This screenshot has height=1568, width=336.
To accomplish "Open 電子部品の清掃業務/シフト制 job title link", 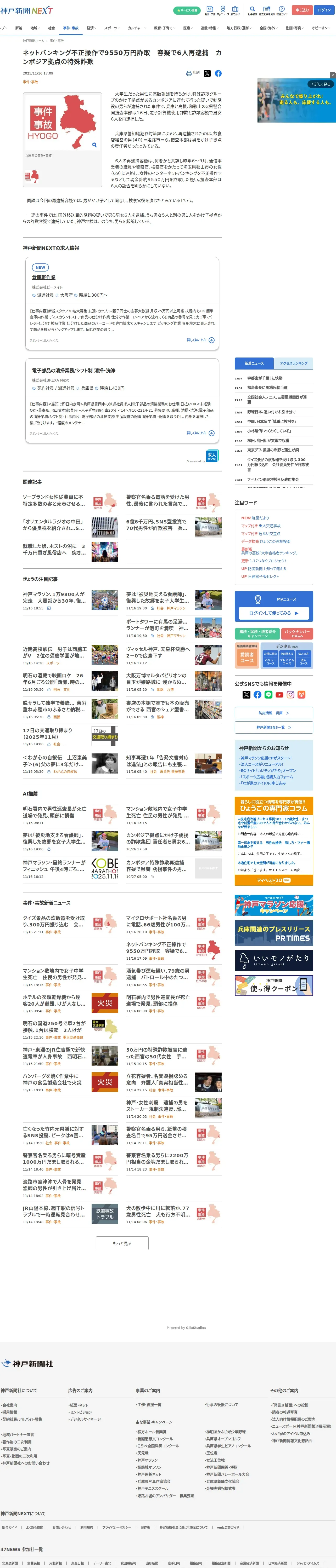I will (73, 371).
